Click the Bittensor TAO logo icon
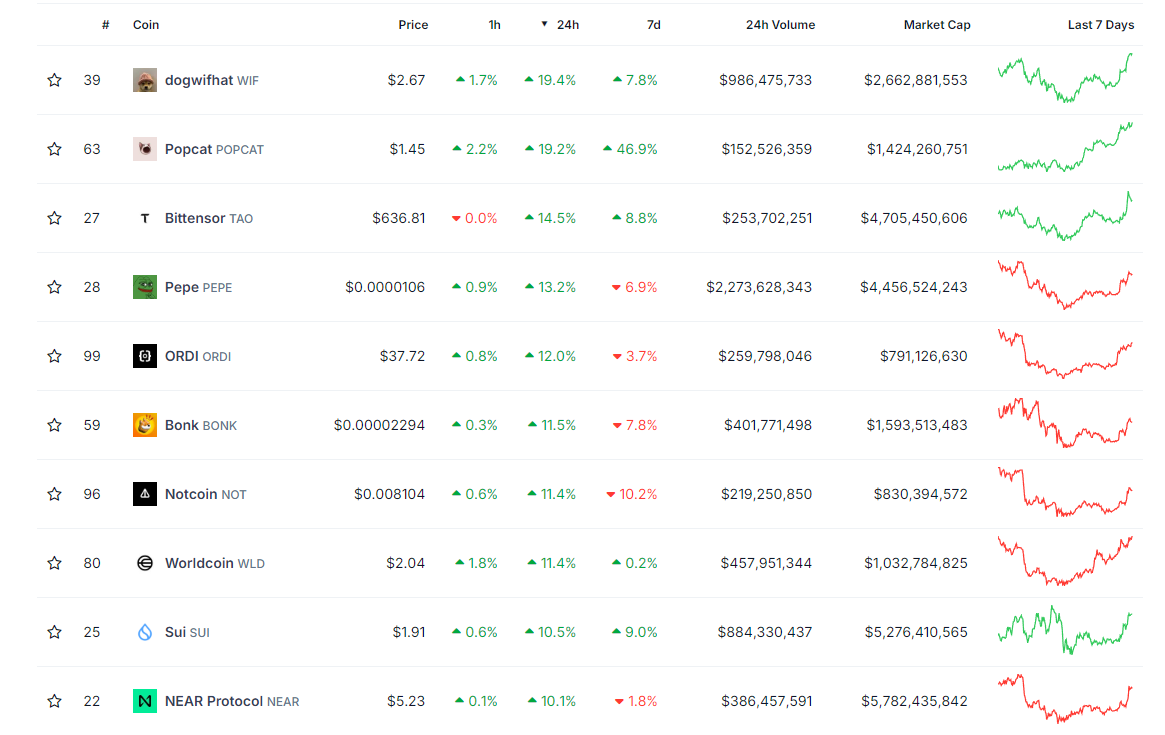Screen dimensions: 1165x735 click(145, 218)
